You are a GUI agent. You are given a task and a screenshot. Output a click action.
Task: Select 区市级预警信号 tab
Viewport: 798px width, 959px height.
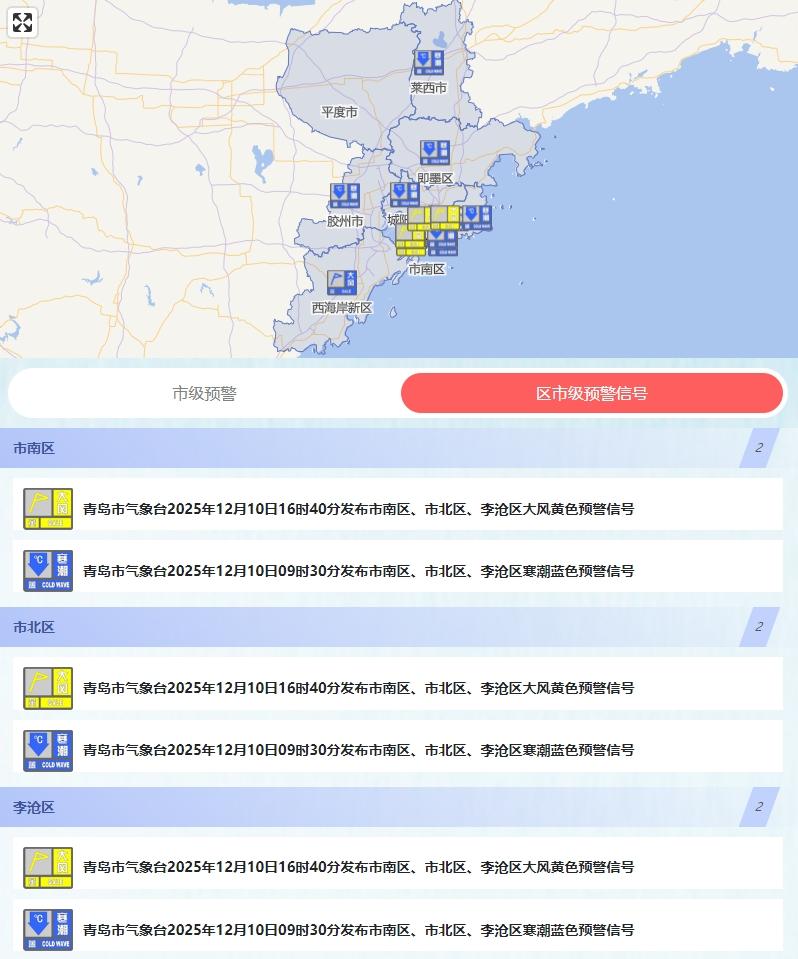[x=591, y=393]
